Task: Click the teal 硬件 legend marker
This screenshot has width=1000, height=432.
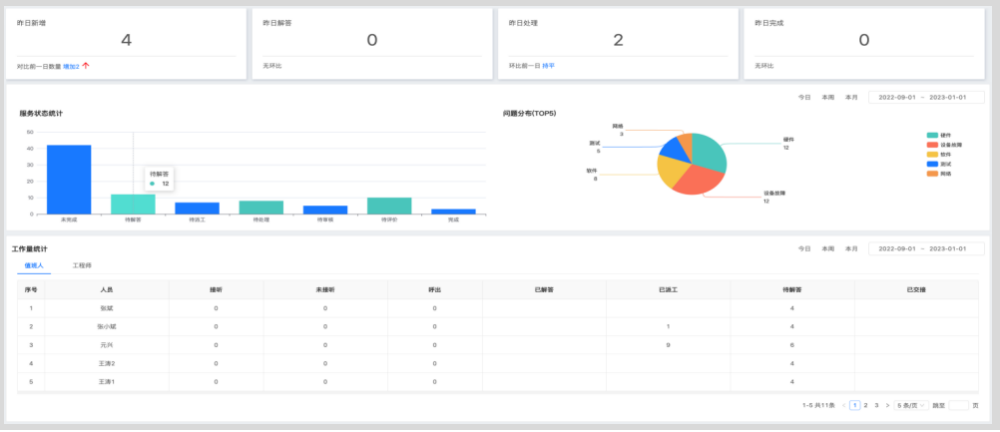Action: coord(932,134)
